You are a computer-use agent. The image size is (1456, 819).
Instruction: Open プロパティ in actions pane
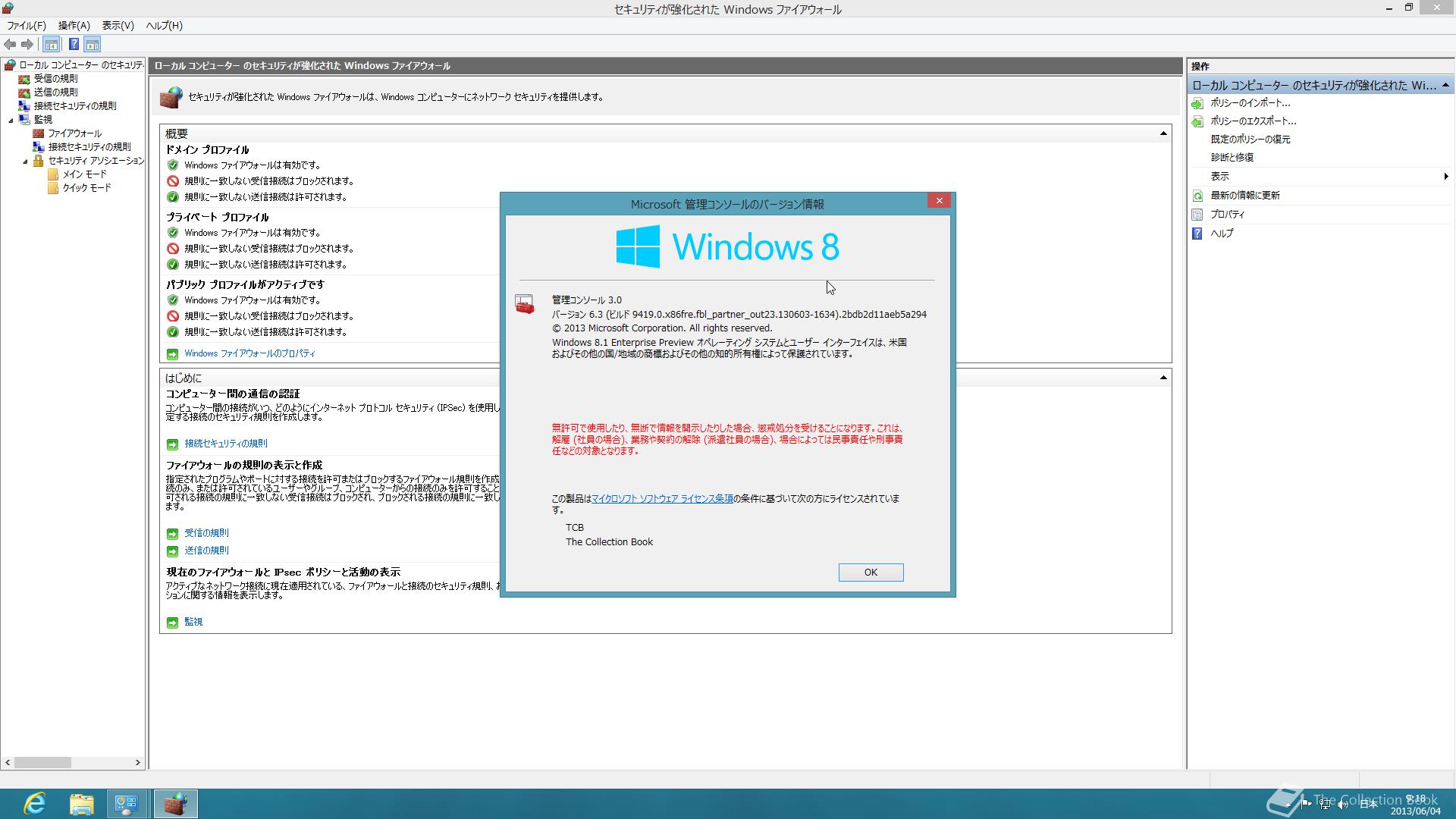(1227, 215)
